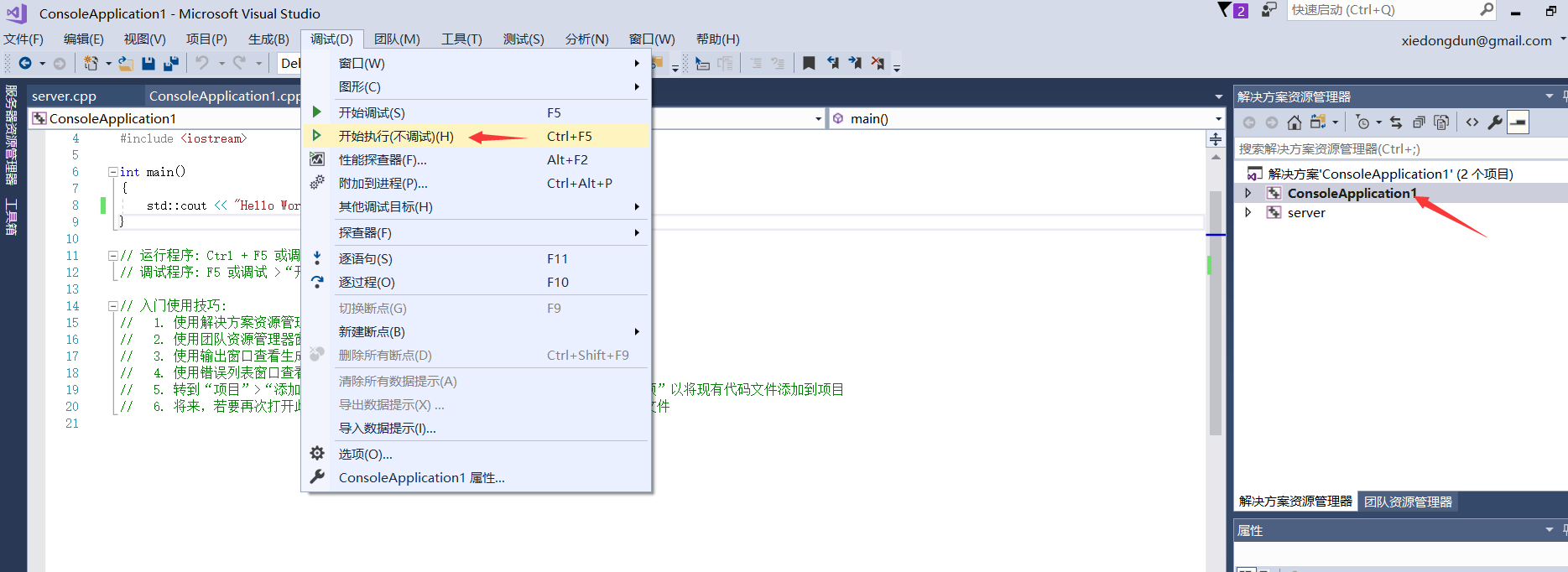Toggle the Preview Selected Items button
This screenshot has width=1568, height=572.
pos(1518,122)
